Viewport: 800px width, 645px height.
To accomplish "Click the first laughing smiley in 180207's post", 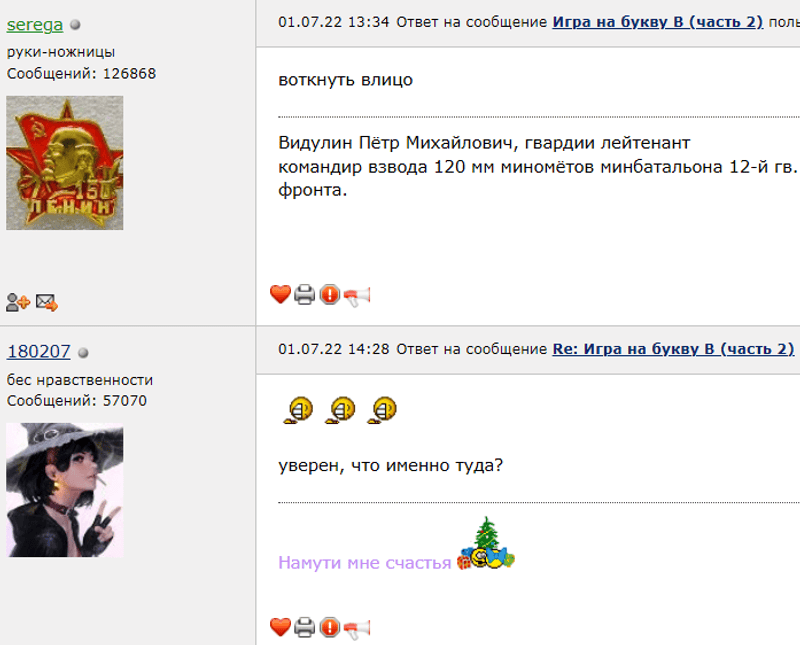I will click(x=298, y=410).
